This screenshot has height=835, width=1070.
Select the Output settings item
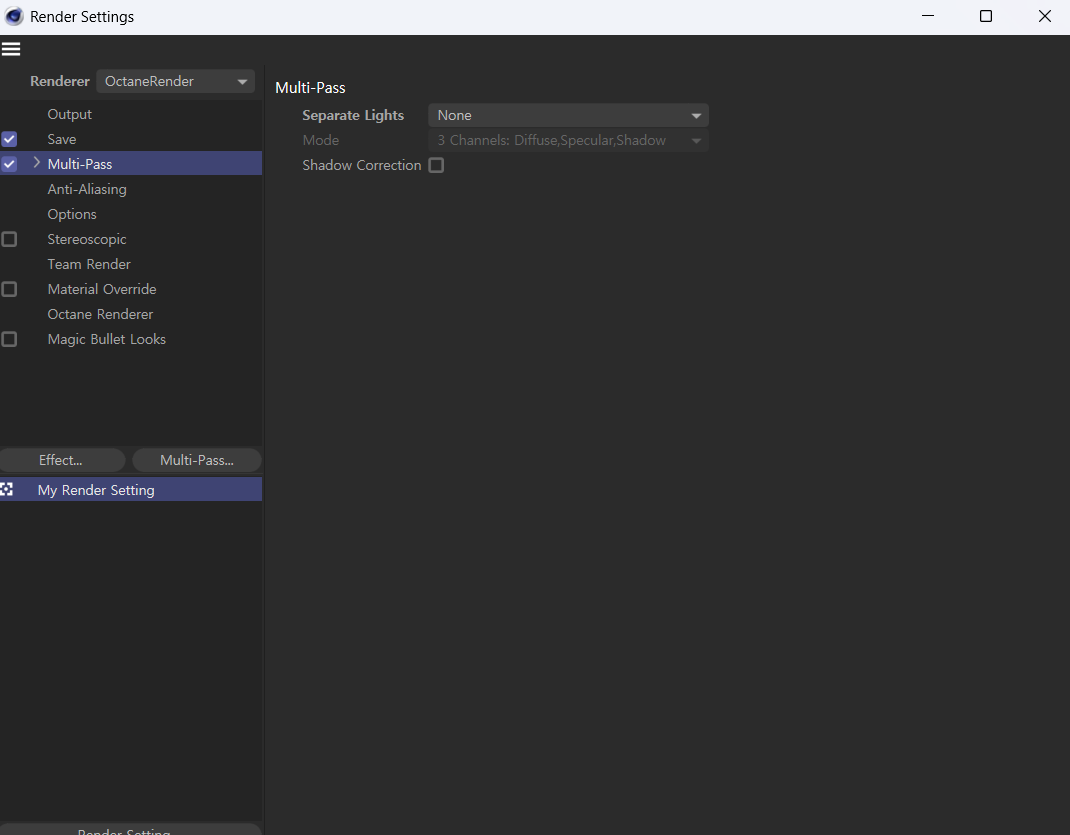[x=70, y=114]
